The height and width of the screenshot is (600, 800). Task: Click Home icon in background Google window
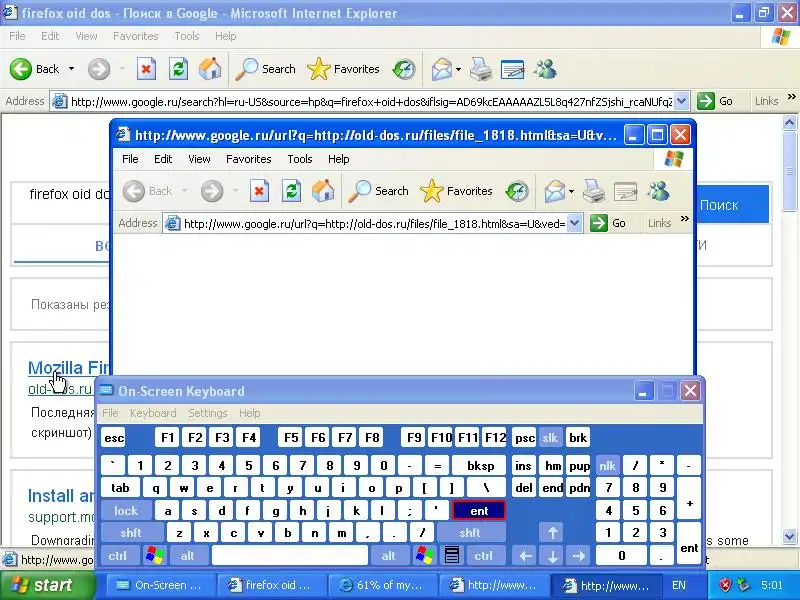(x=210, y=69)
